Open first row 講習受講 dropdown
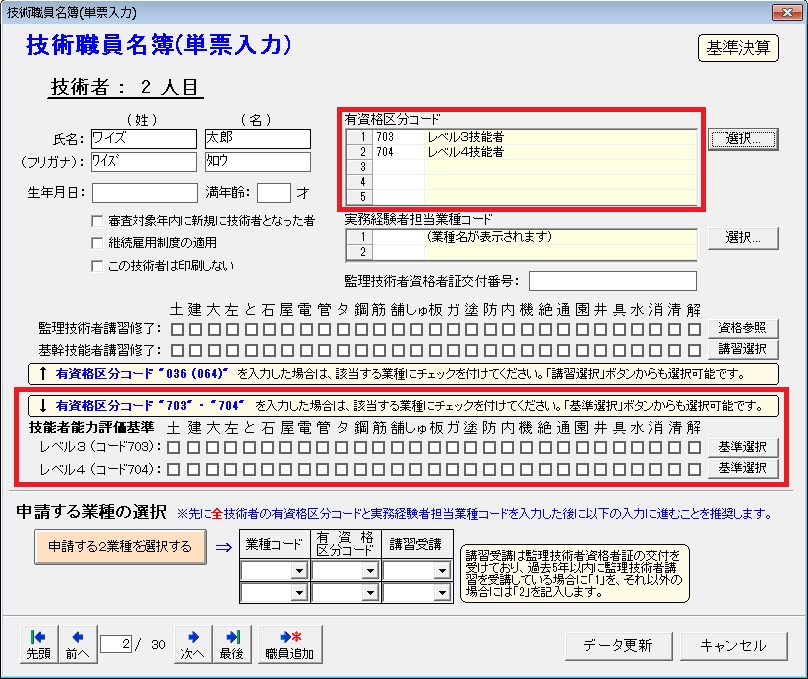This screenshot has width=808, height=679. 442,571
